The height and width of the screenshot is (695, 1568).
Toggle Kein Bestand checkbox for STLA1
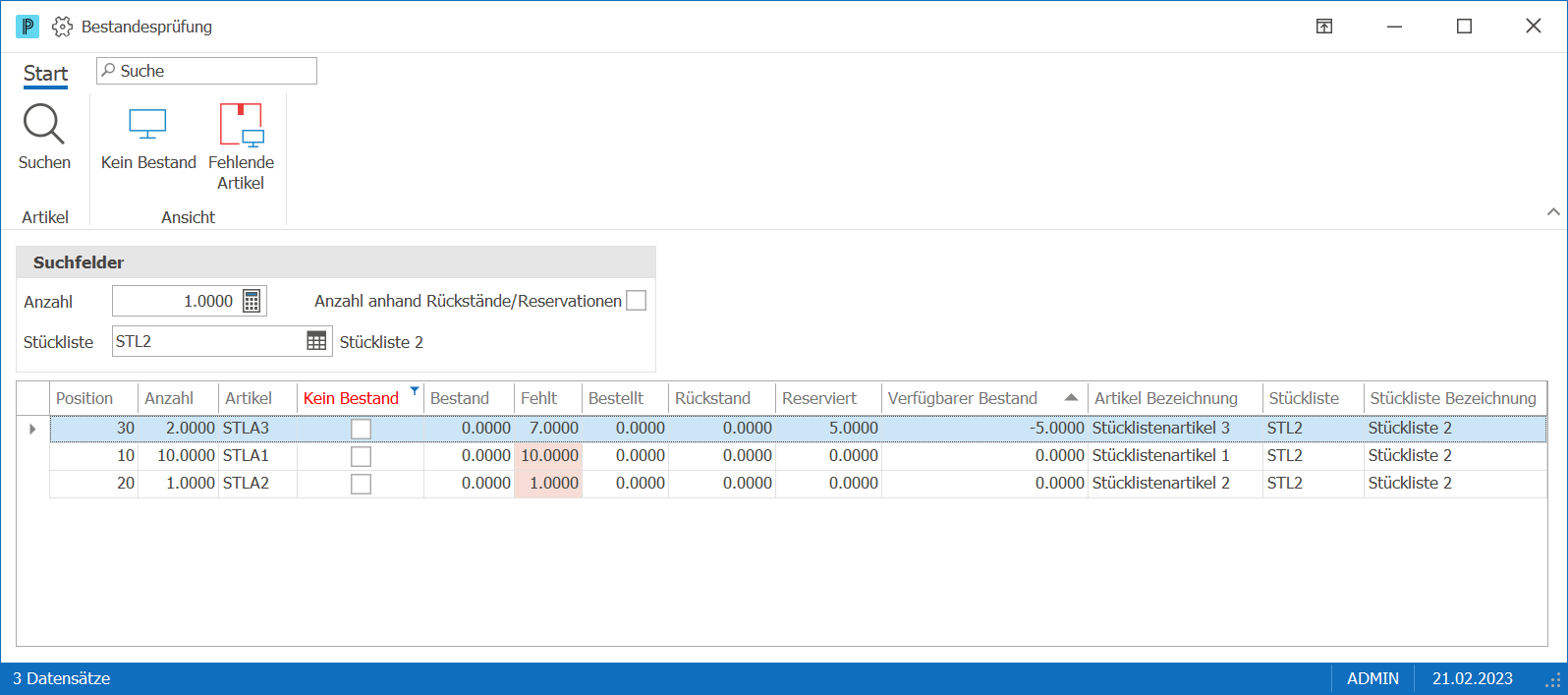(x=362, y=456)
